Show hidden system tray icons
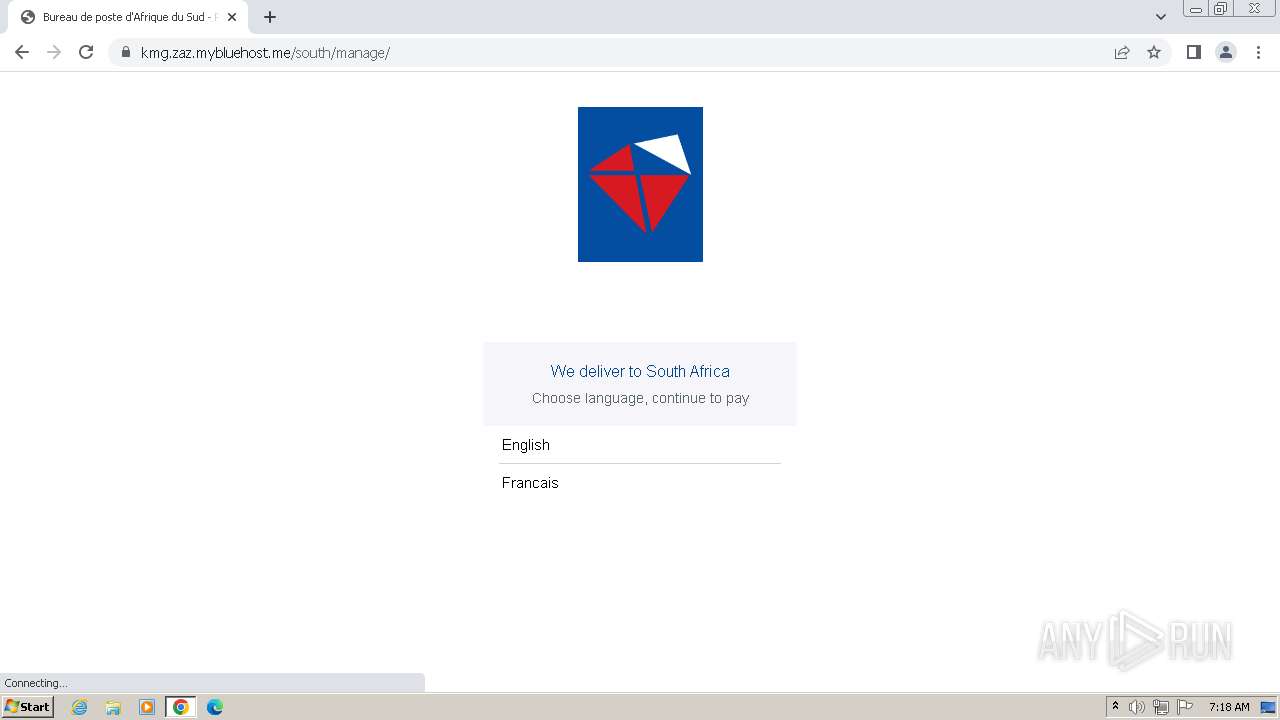This screenshot has width=1280, height=720. click(x=1116, y=707)
